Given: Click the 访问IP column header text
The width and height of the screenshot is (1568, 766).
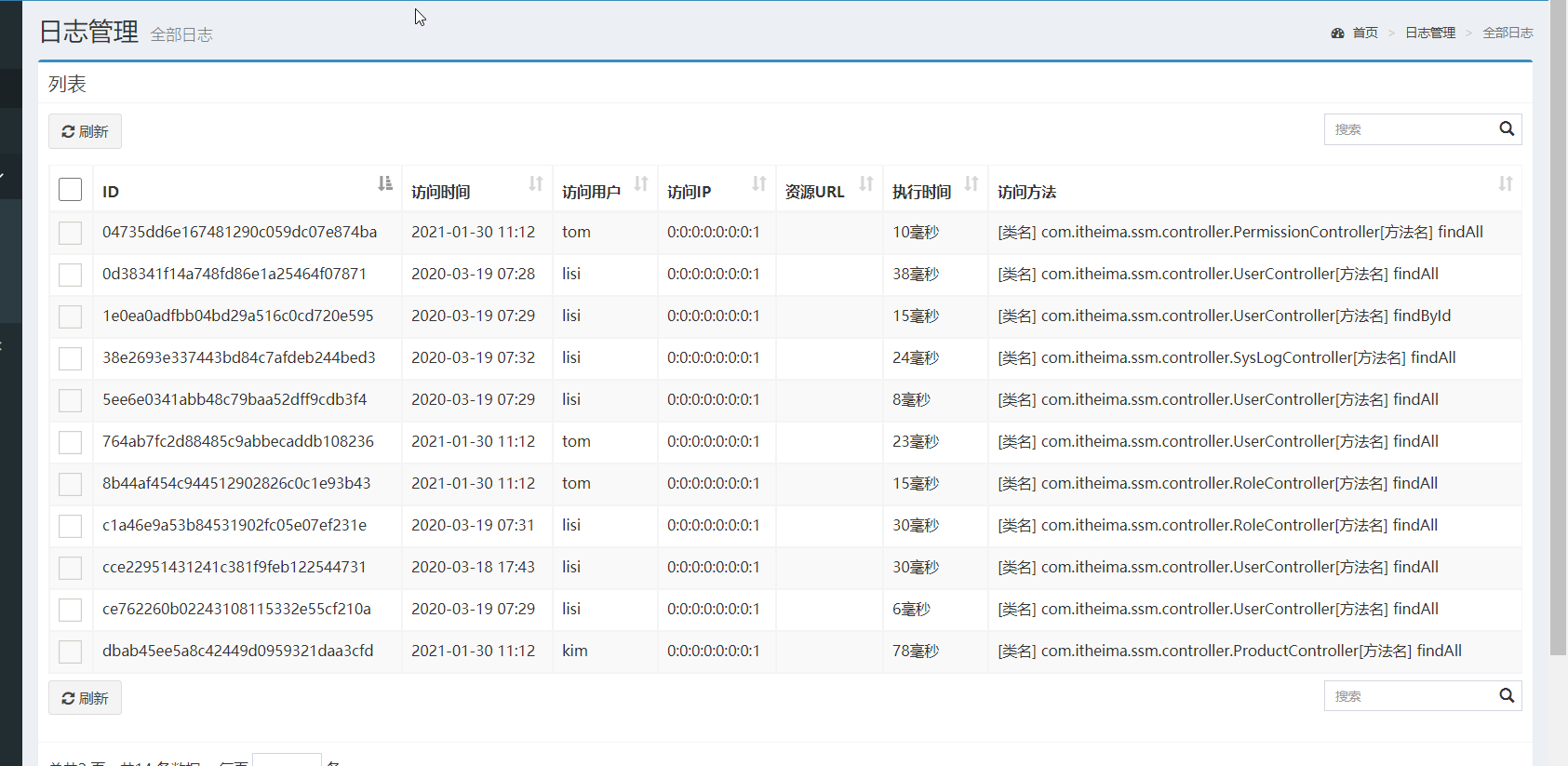Looking at the screenshot, I should (x=689, y=192).
